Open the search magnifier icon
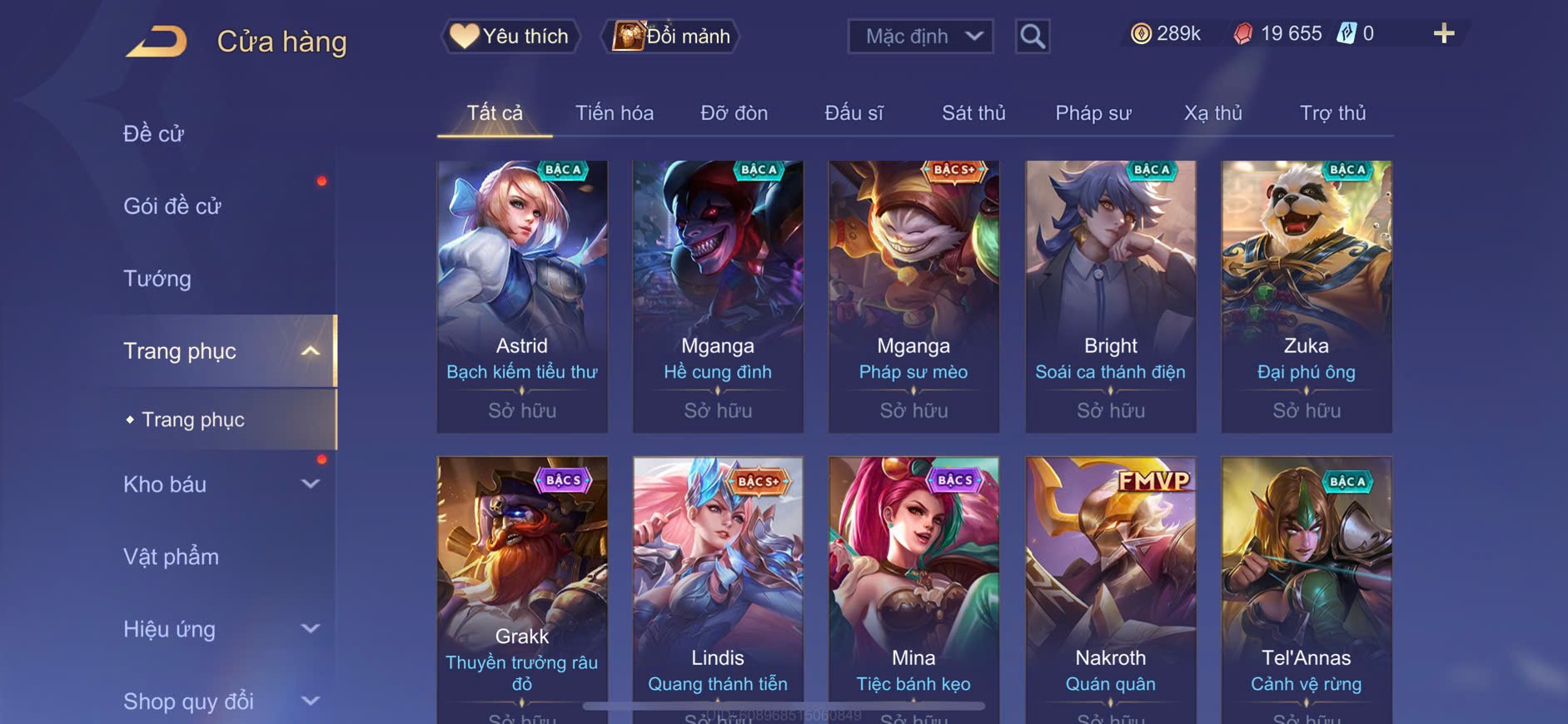 tap(1033, 37)
